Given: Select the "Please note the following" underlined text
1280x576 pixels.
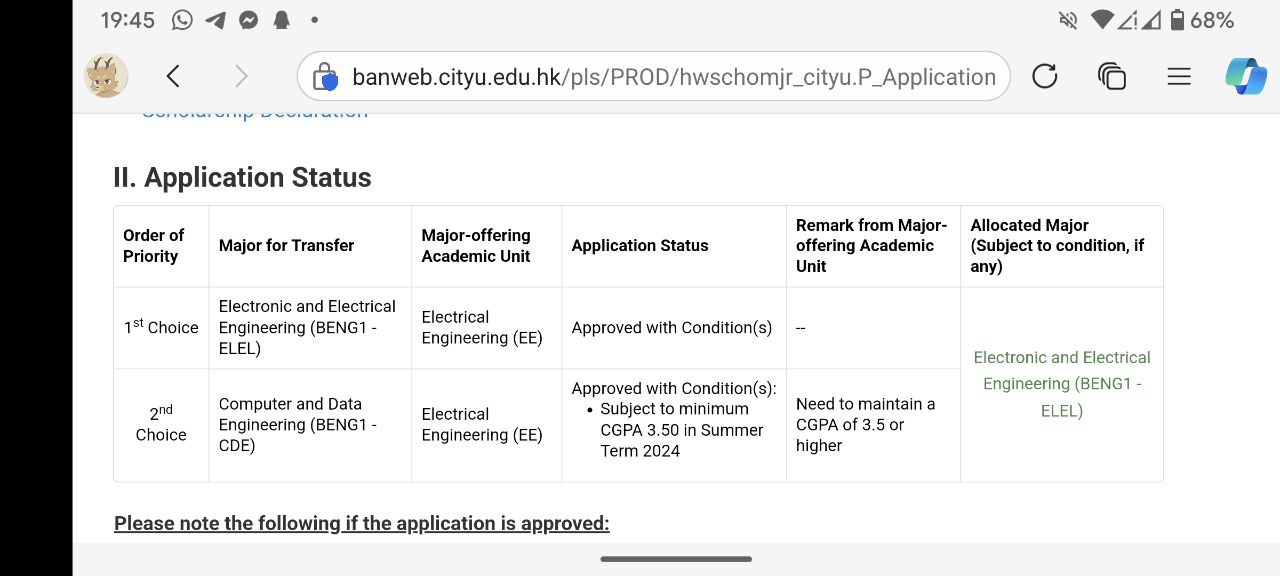Looking at the screenshot, I should click(x=361, y=523).
